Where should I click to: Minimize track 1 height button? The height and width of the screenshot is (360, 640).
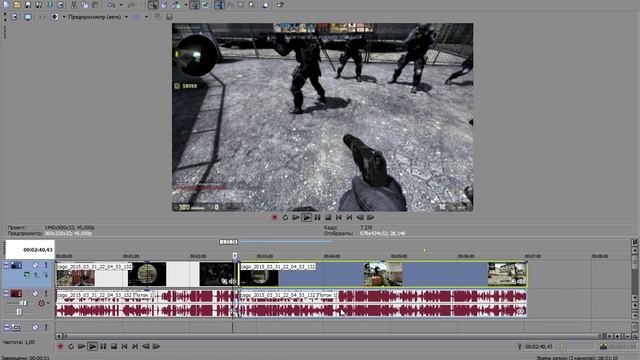(6, 265)
